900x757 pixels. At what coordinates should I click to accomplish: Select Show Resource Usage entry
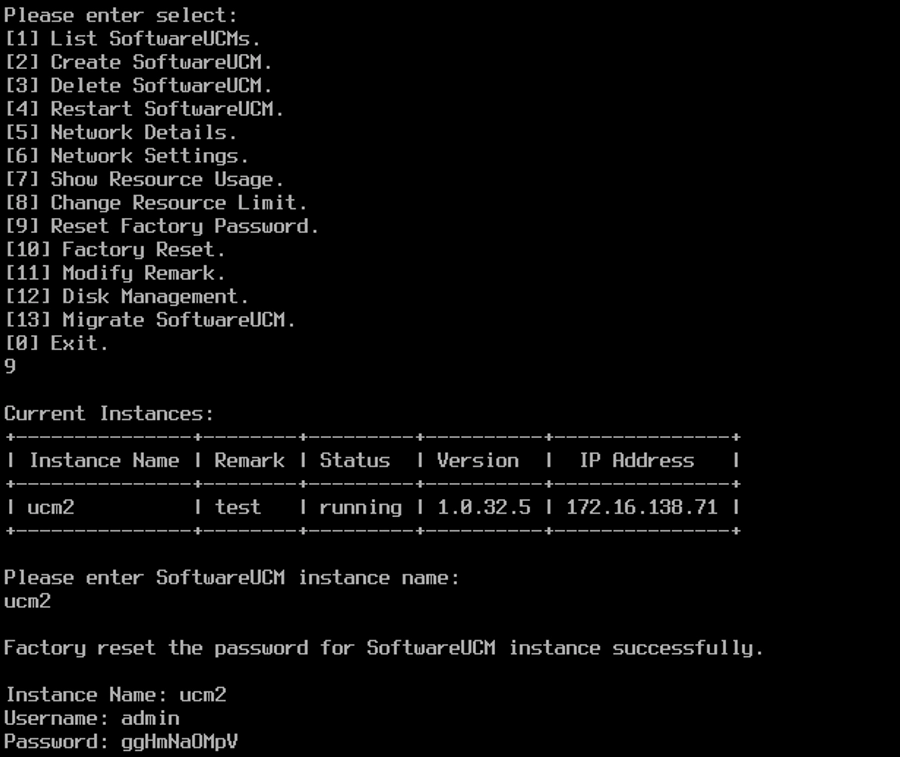coord(144,180)
